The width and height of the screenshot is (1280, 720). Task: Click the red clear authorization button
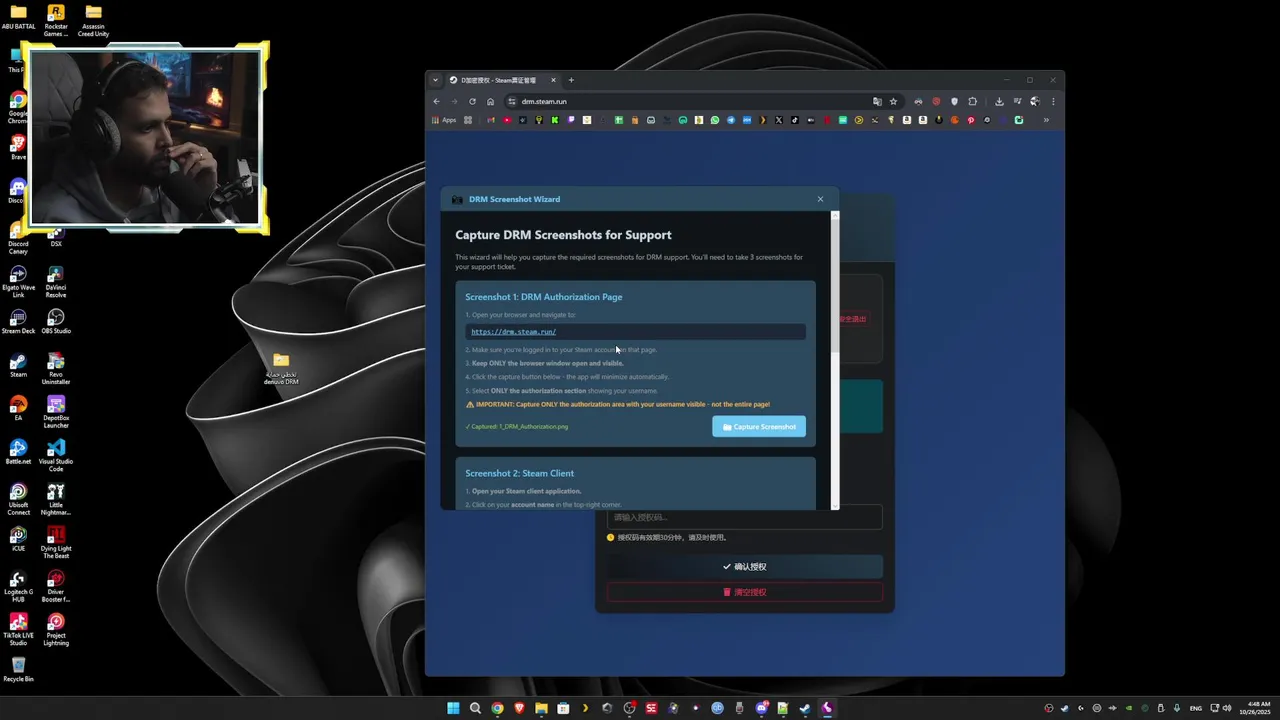click(745, 592)
